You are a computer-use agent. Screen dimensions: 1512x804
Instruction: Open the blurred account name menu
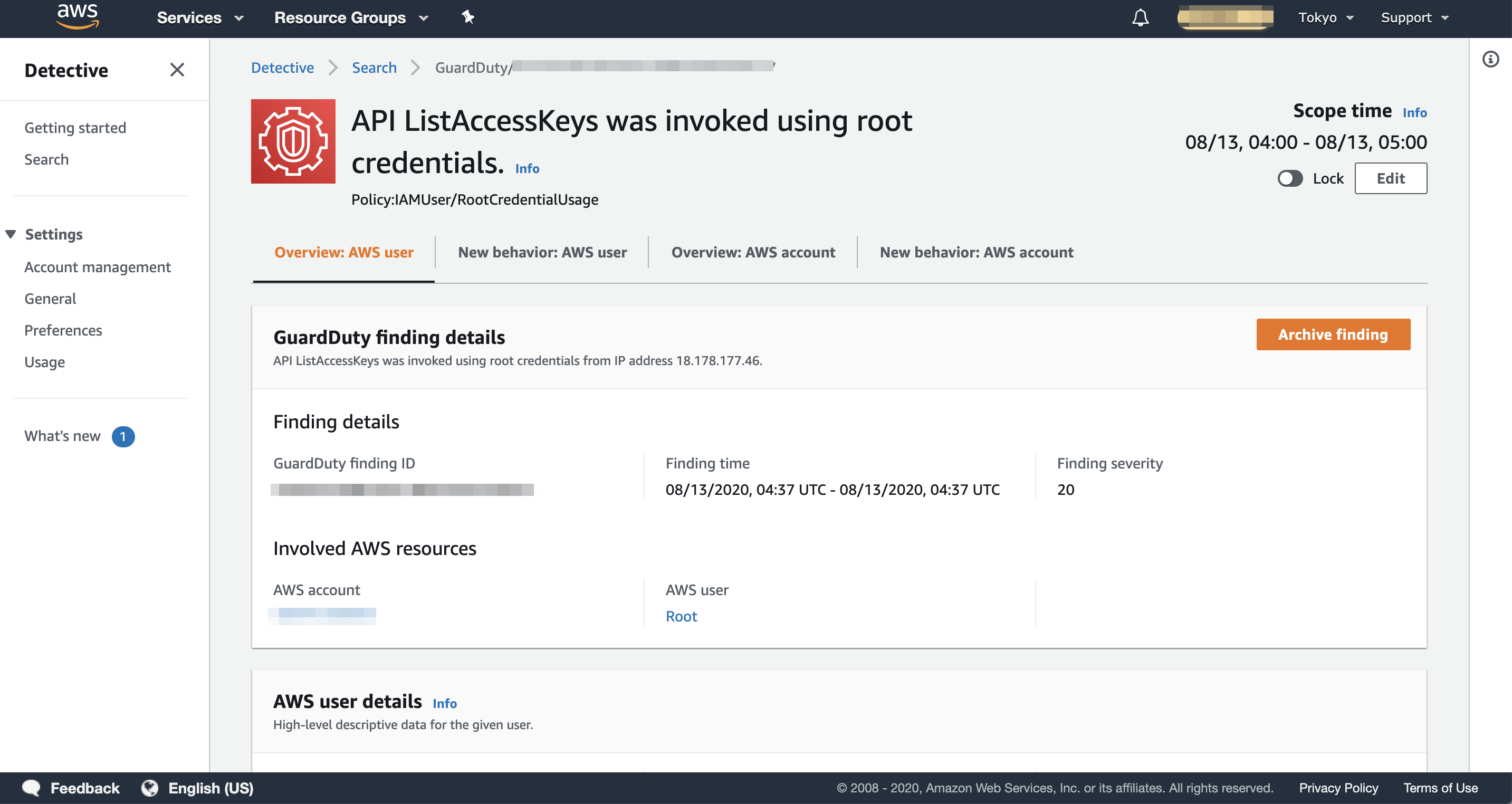[1225, 17]
